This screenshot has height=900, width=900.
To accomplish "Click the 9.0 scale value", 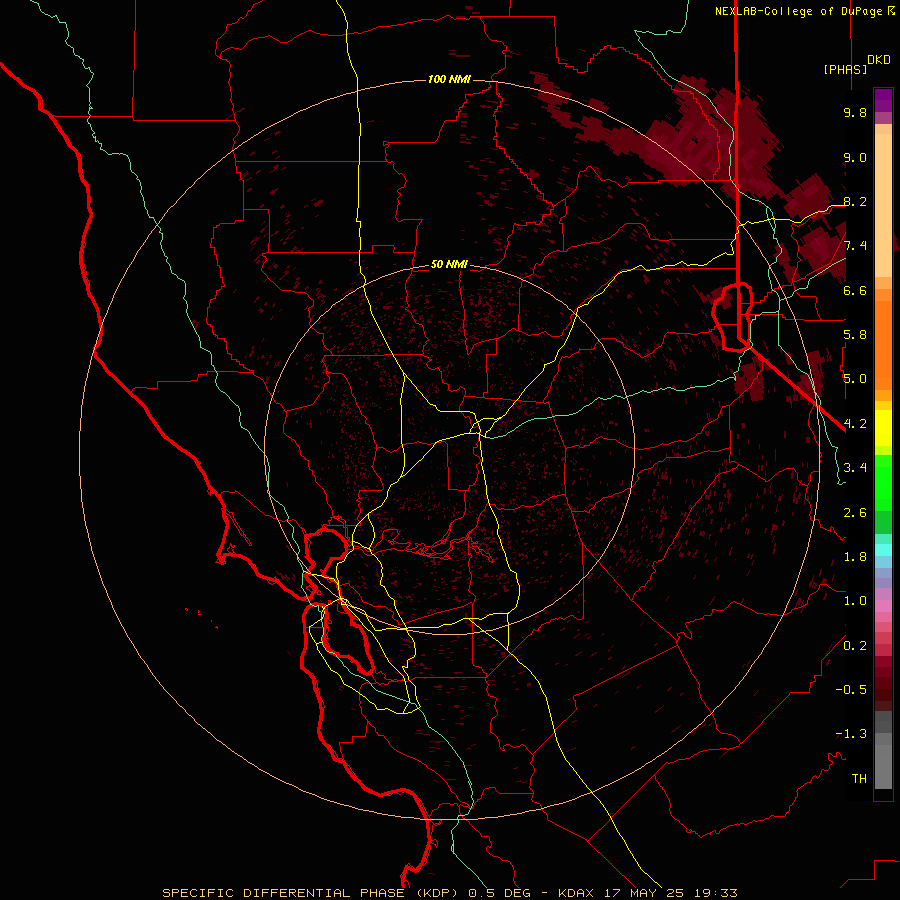I will (855, 157).
